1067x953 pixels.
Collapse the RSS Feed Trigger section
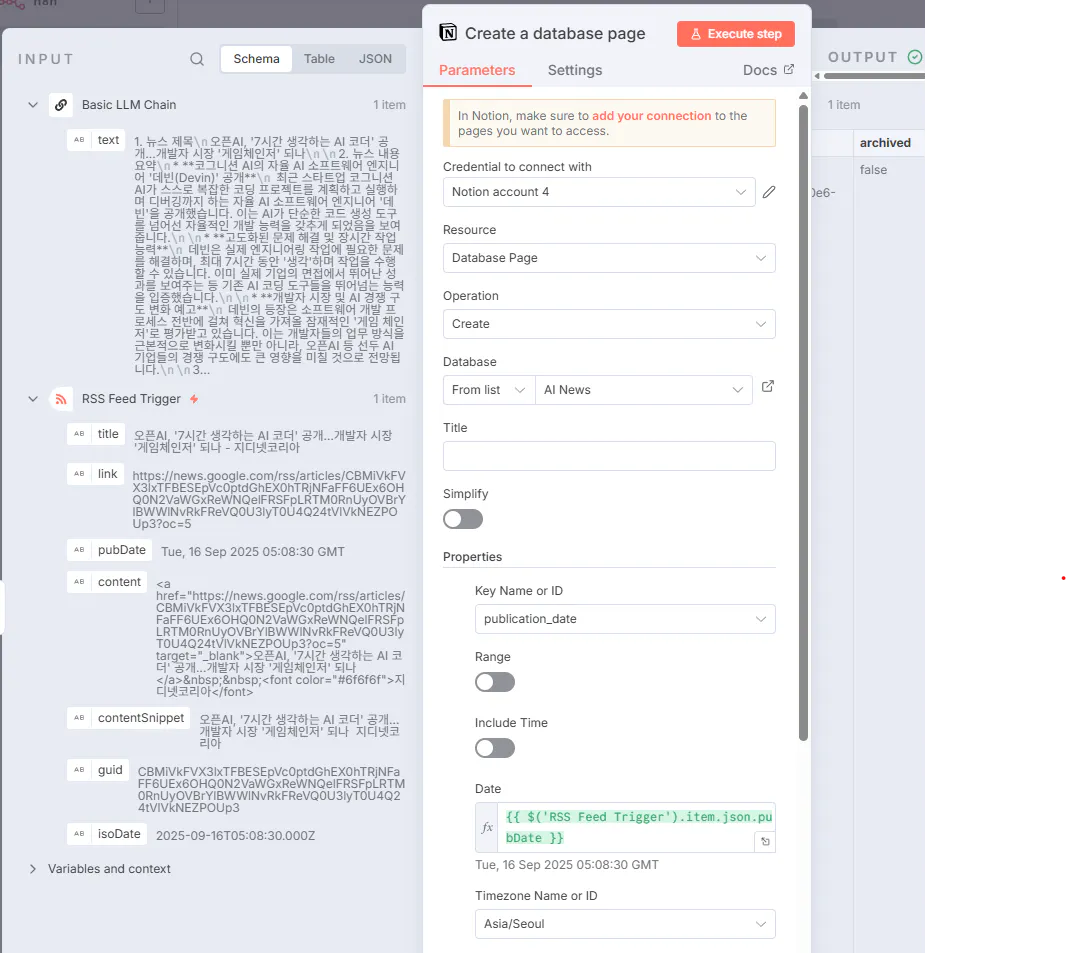click(33, 399)
